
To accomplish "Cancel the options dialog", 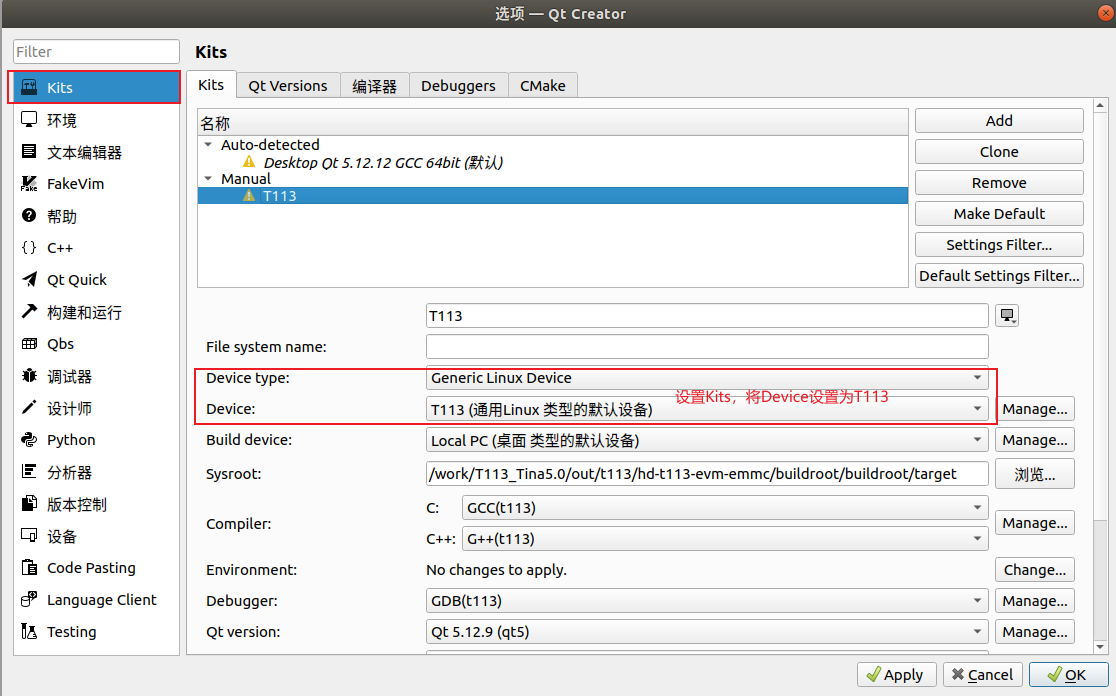I will pyautogui.click(x=982, y=675).
